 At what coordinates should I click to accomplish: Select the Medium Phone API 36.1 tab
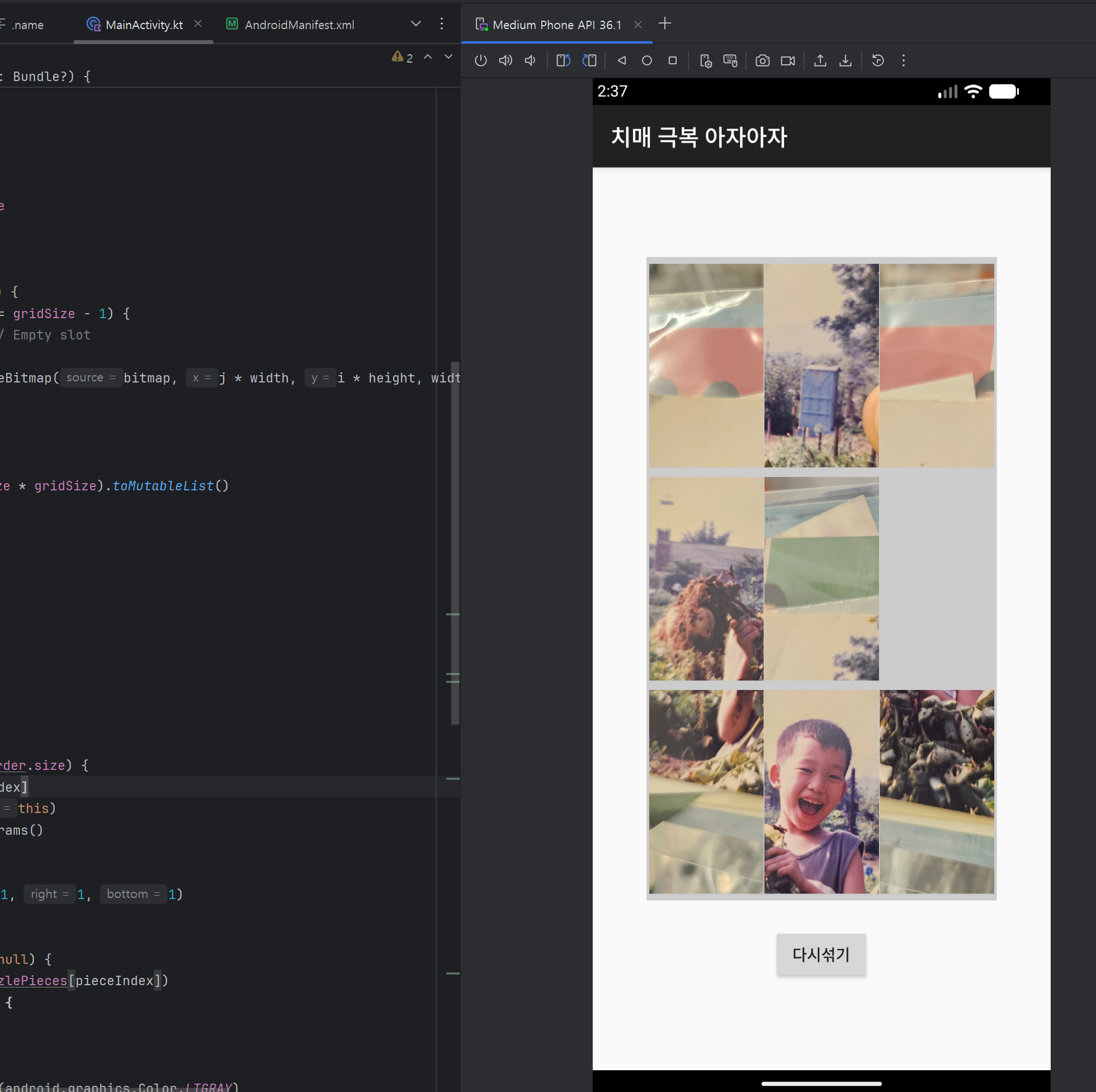coord(556,25)
